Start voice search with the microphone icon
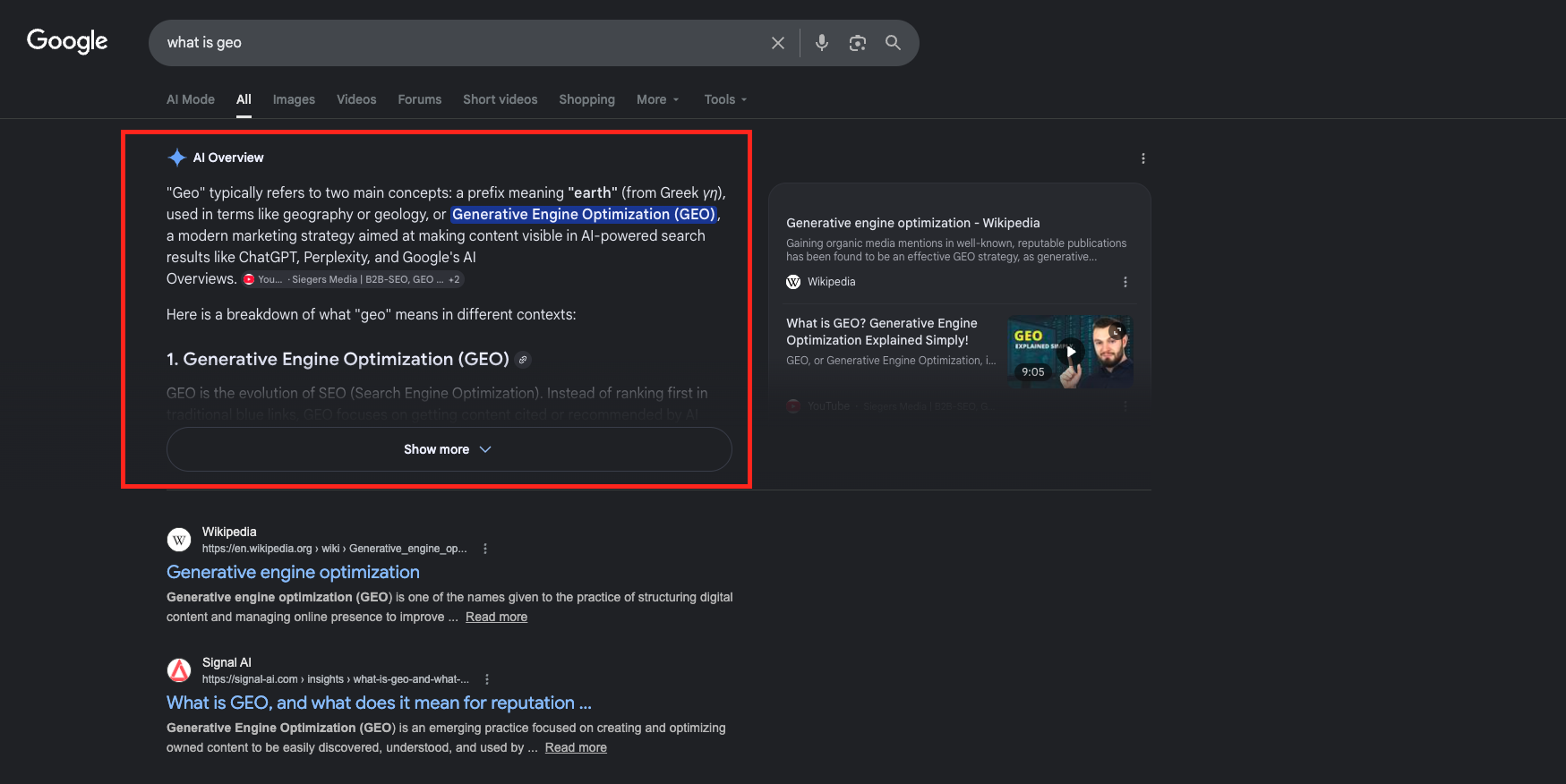This screenshot has width=1566, height=784. 822,43
